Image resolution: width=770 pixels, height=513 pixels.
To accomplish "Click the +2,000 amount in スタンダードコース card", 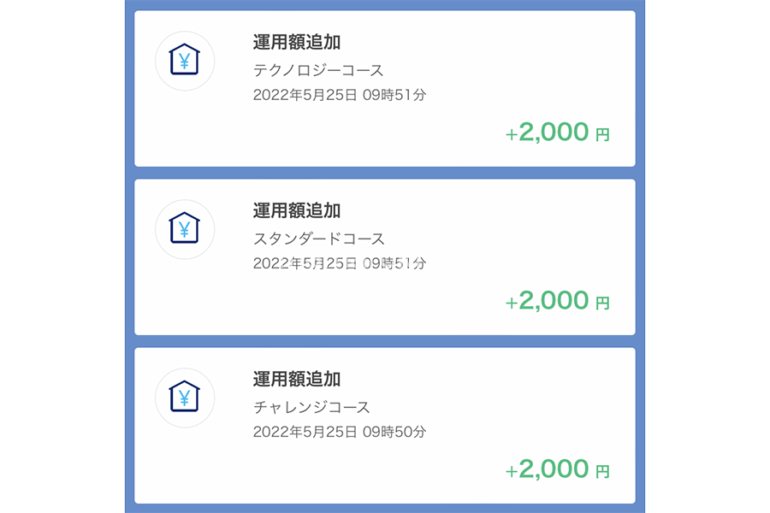I will pyautogui.click(x=547, y=300).
